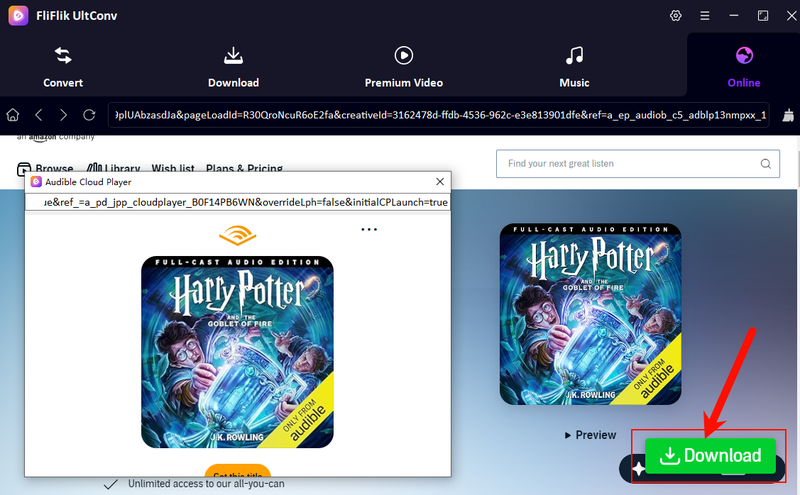Open the Premium Video tab

click(404, 68)
